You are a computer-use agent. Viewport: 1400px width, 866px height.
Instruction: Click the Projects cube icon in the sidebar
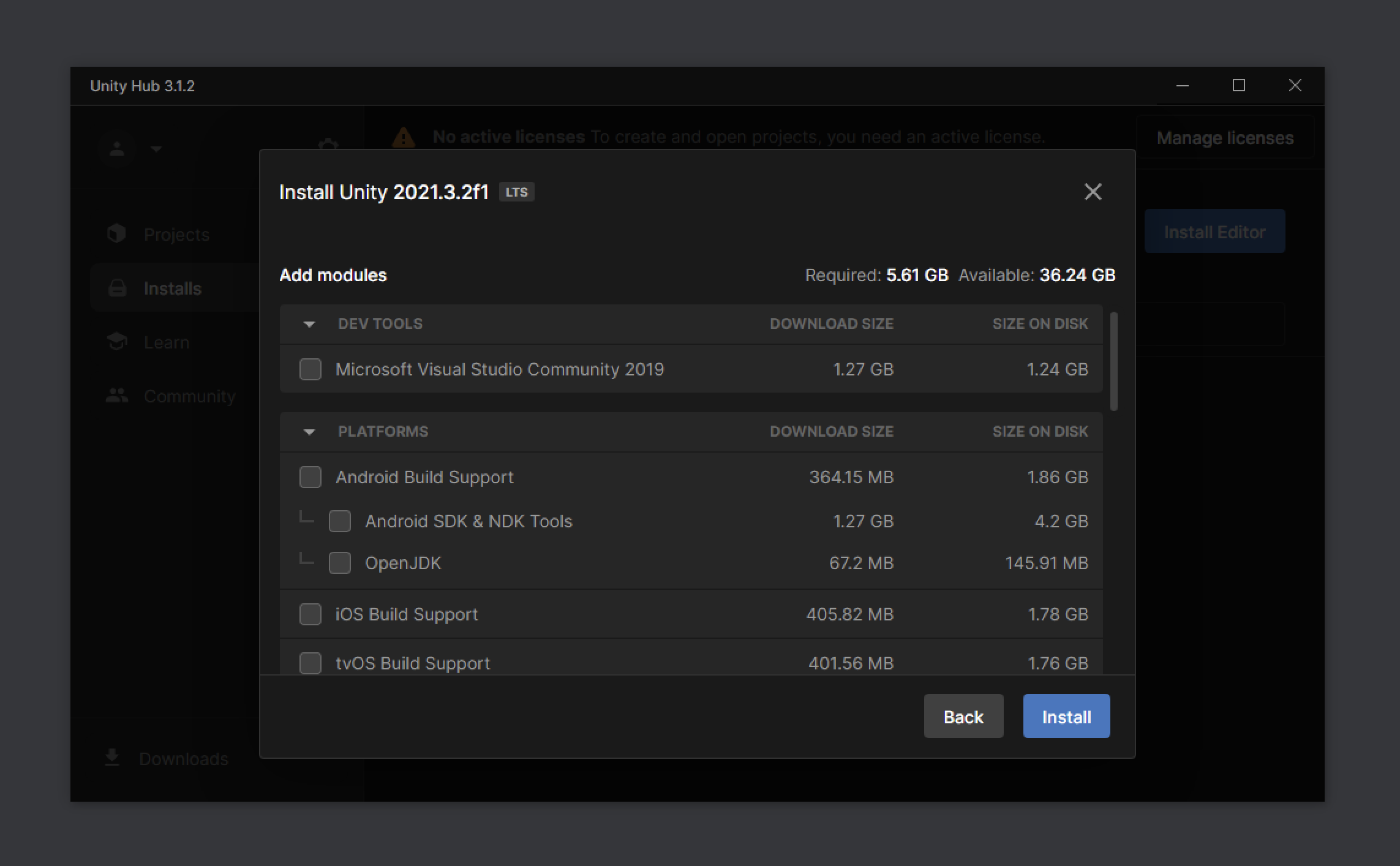coord(116,233)
